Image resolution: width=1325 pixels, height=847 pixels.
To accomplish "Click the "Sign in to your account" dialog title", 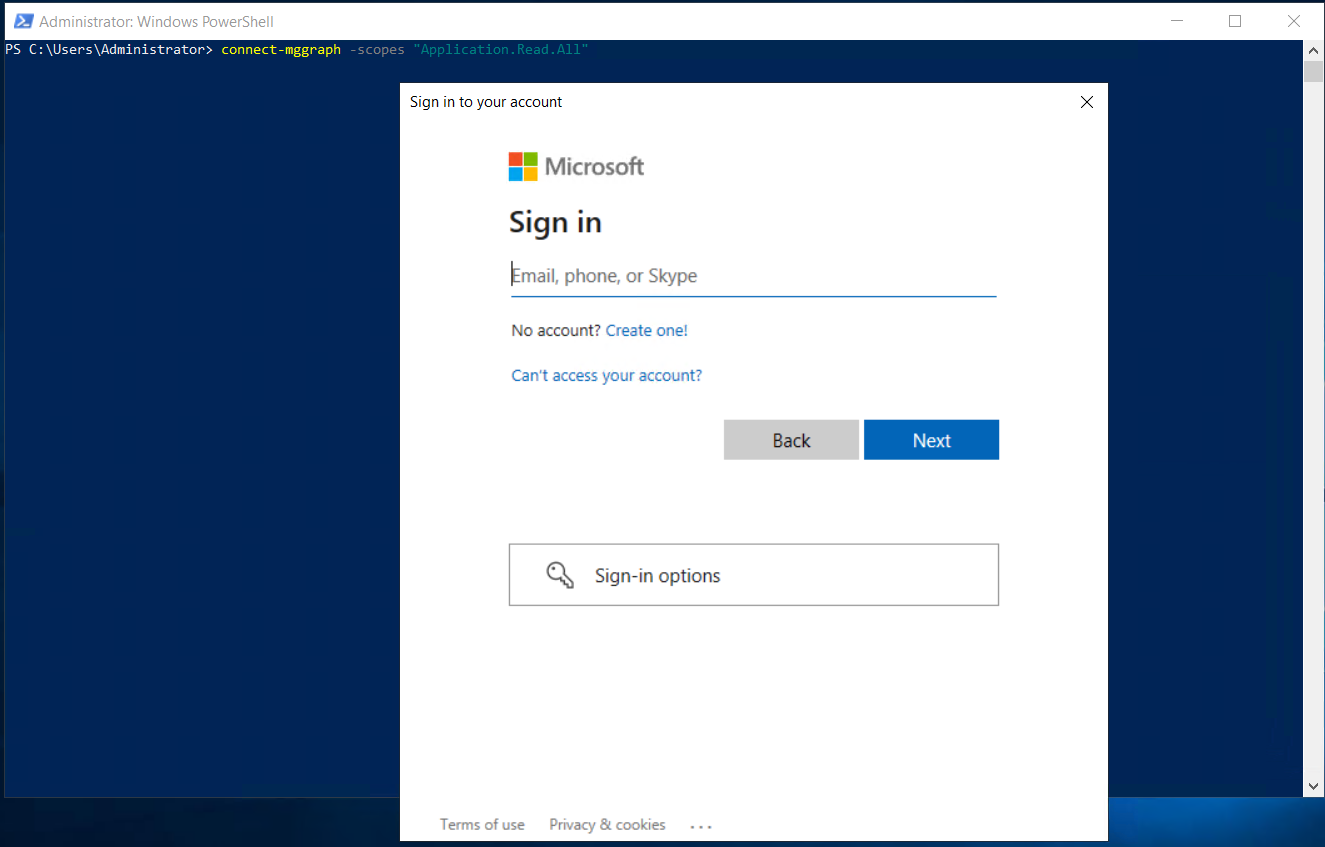I will pyautogui.click(x=486, y=102).
